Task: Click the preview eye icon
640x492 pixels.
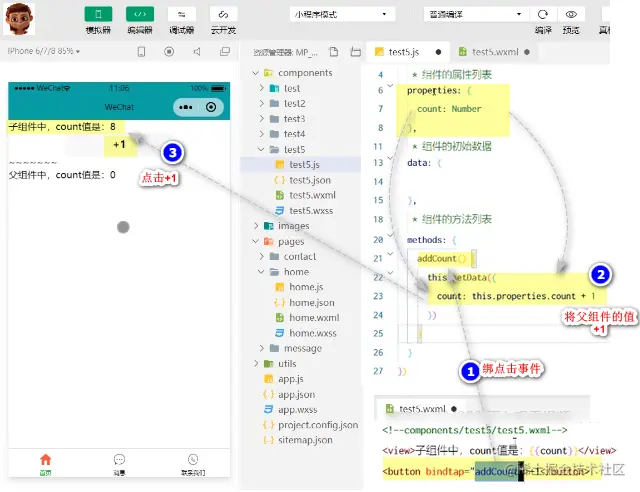Action: (x=571, y=14)
